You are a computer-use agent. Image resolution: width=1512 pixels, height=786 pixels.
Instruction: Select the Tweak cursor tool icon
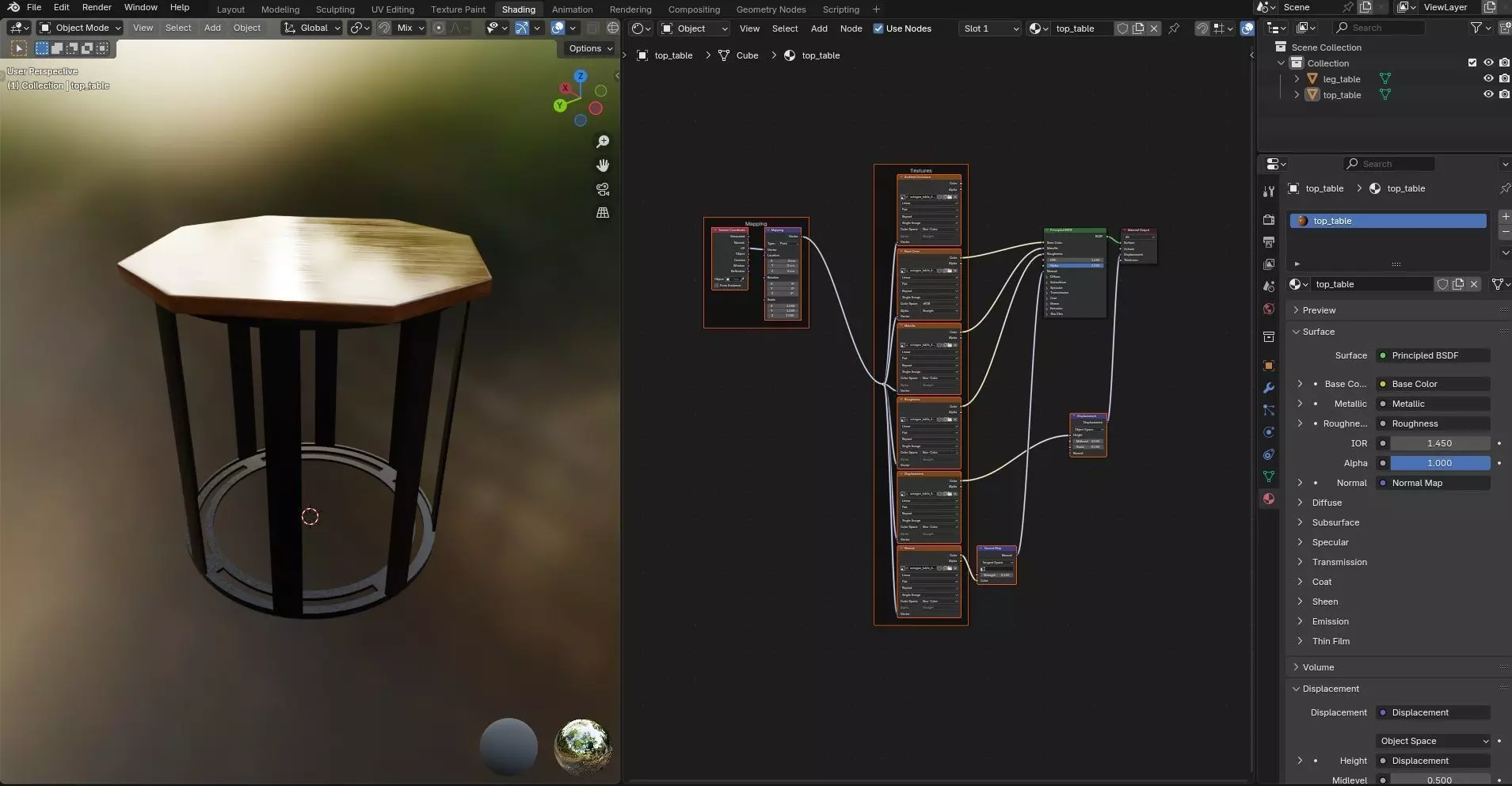coord(19,48)
